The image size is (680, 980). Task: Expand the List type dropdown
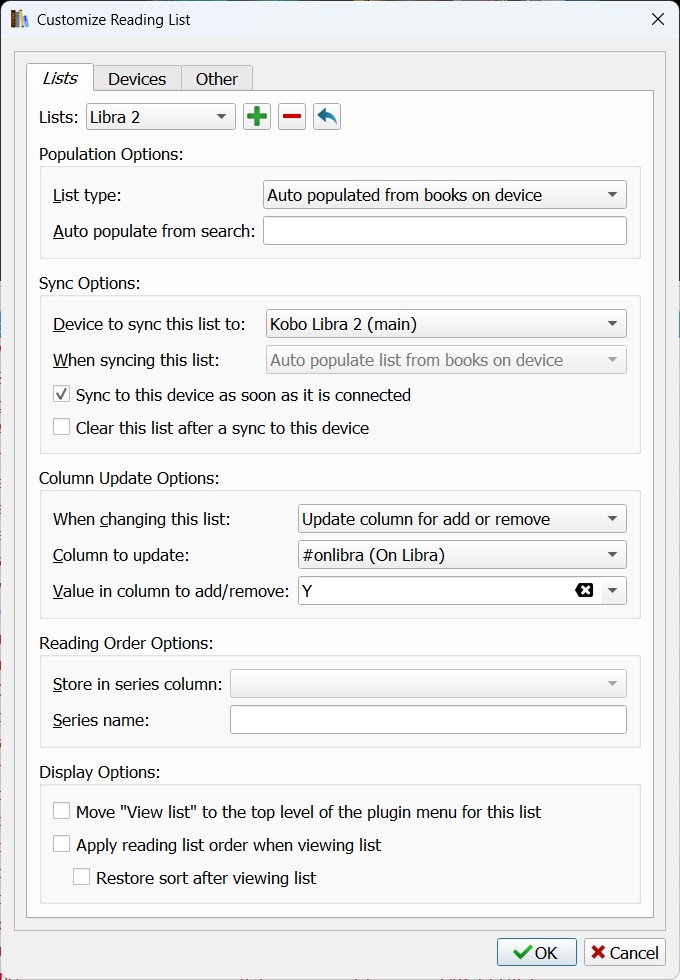coord(445,195)
